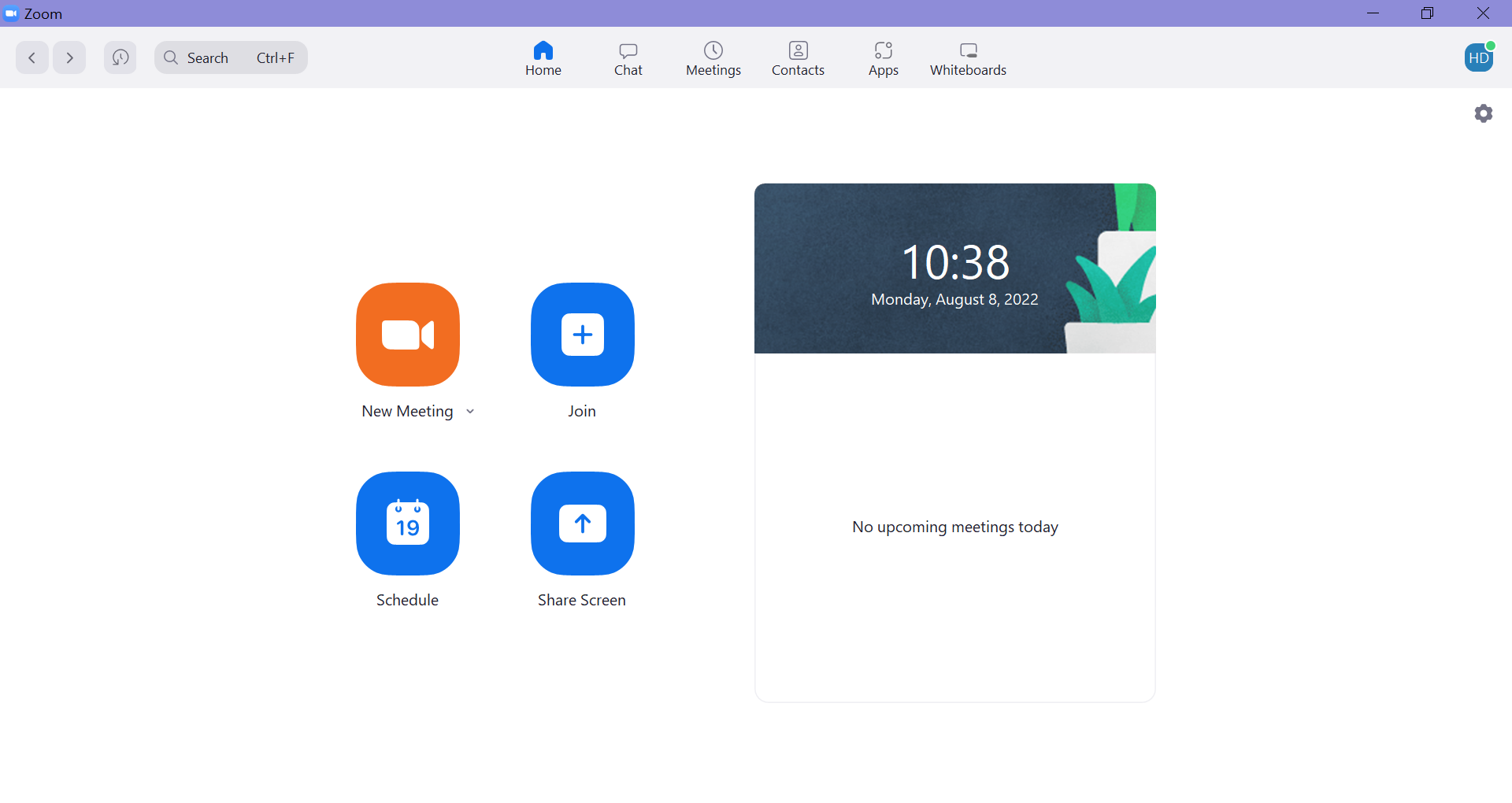Click the New Meeting label

pos(407,412)
